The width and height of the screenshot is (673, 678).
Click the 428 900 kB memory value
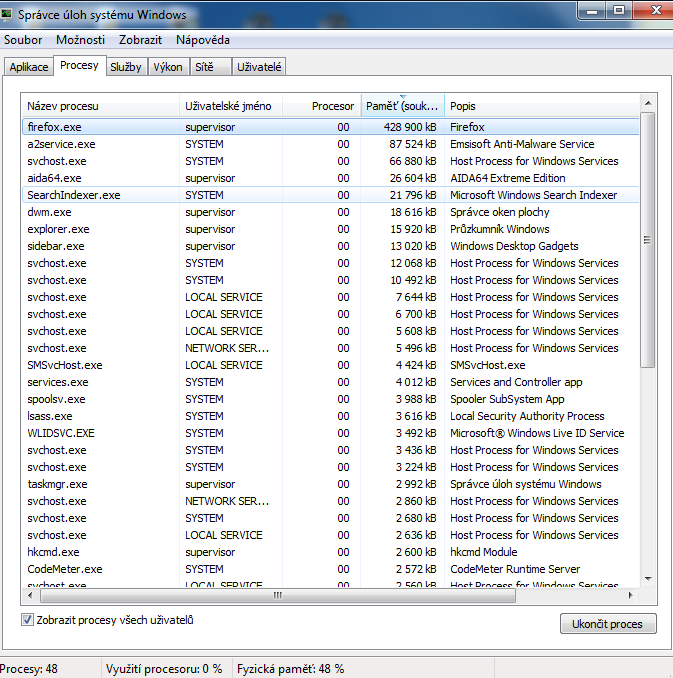tap(410, 127)
